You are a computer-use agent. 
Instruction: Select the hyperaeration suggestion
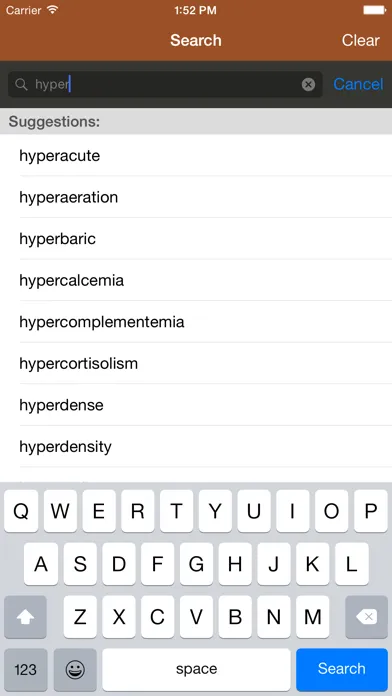click(x=196, y=197)
